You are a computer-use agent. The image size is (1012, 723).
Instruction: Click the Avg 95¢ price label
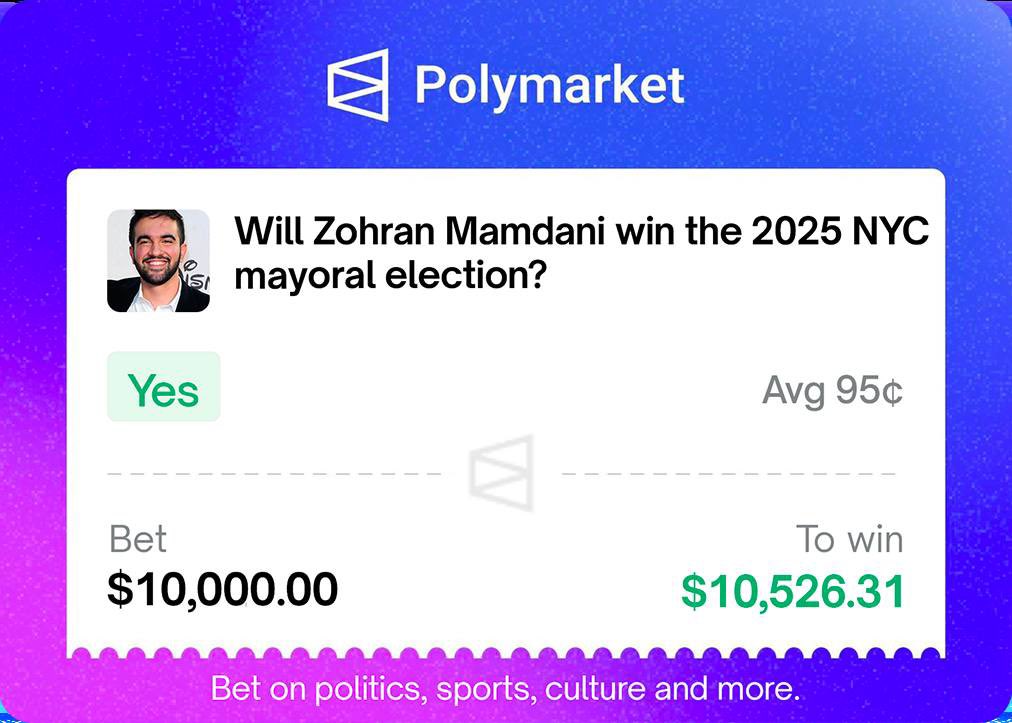click(x=832, y=391)
